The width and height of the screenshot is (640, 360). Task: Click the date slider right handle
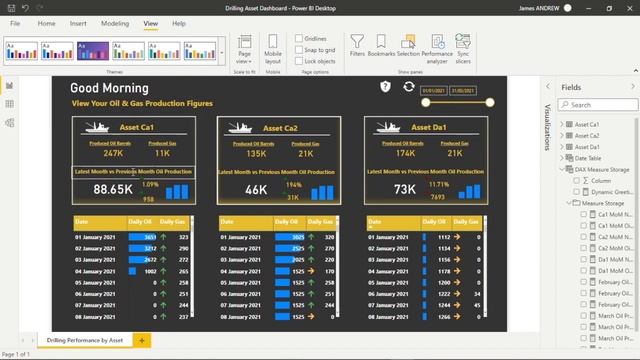click(x=490, y=102)
